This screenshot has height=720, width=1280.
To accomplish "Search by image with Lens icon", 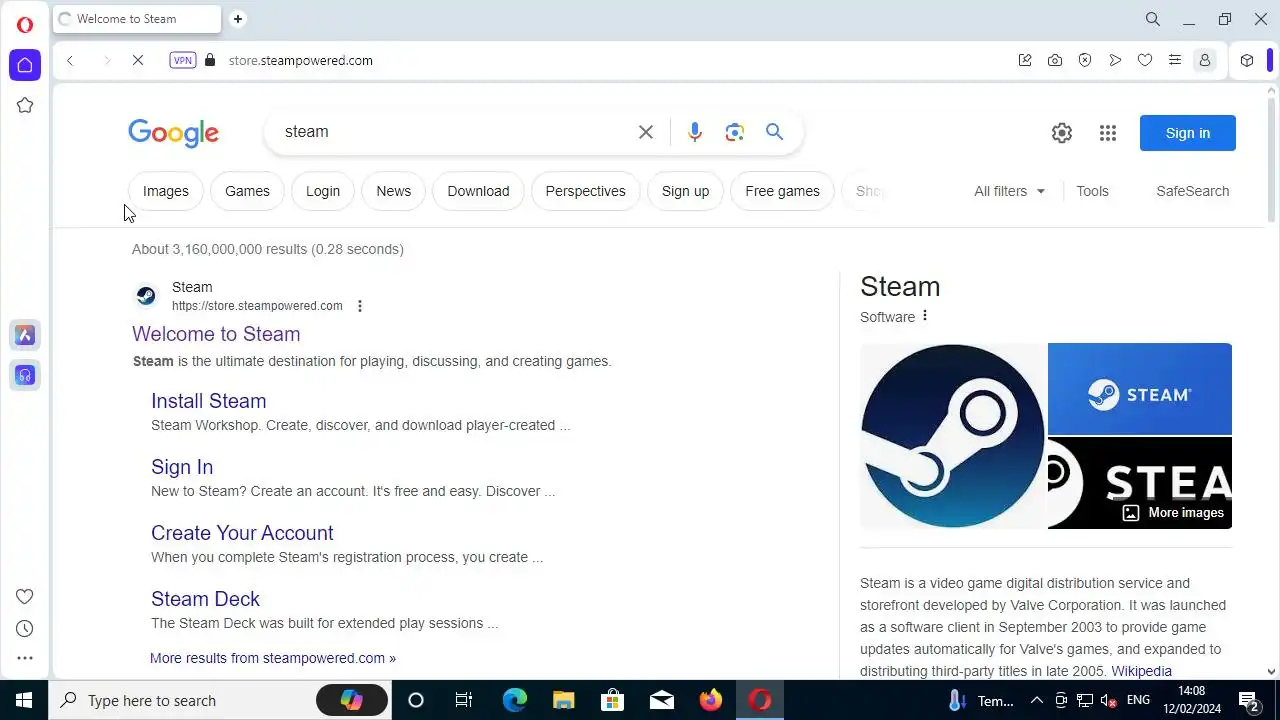I will point(735,132).
